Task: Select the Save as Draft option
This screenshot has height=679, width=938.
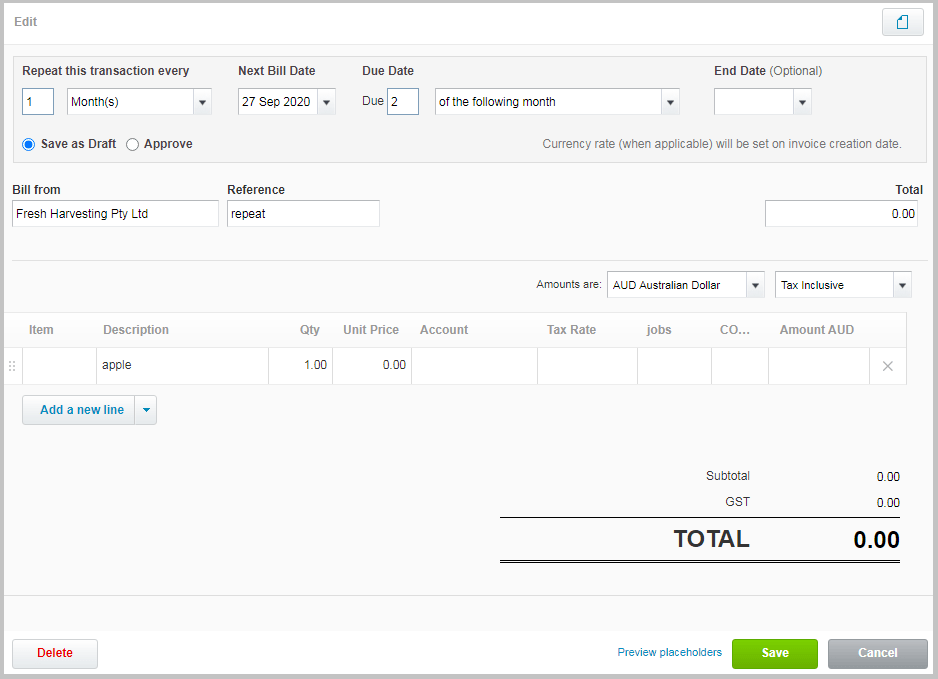Action: pos(28,144)
